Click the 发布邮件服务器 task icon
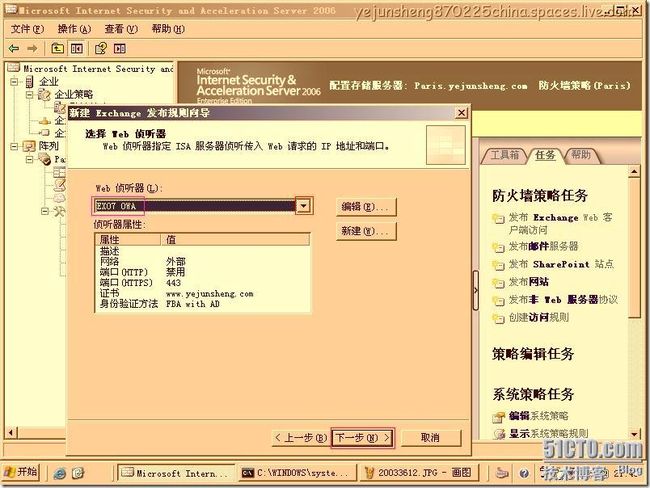 pyautogui.click(x=497, y=248)
